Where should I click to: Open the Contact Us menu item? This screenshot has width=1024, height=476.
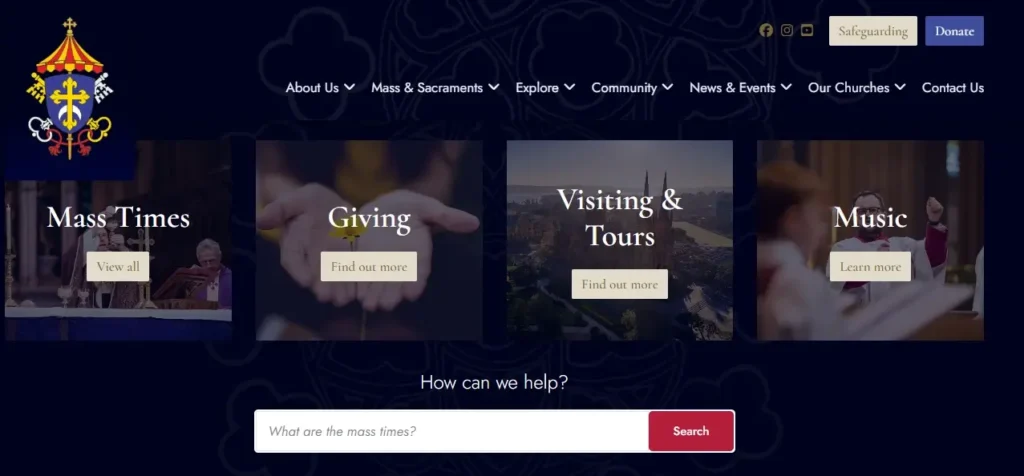point(953,87)
